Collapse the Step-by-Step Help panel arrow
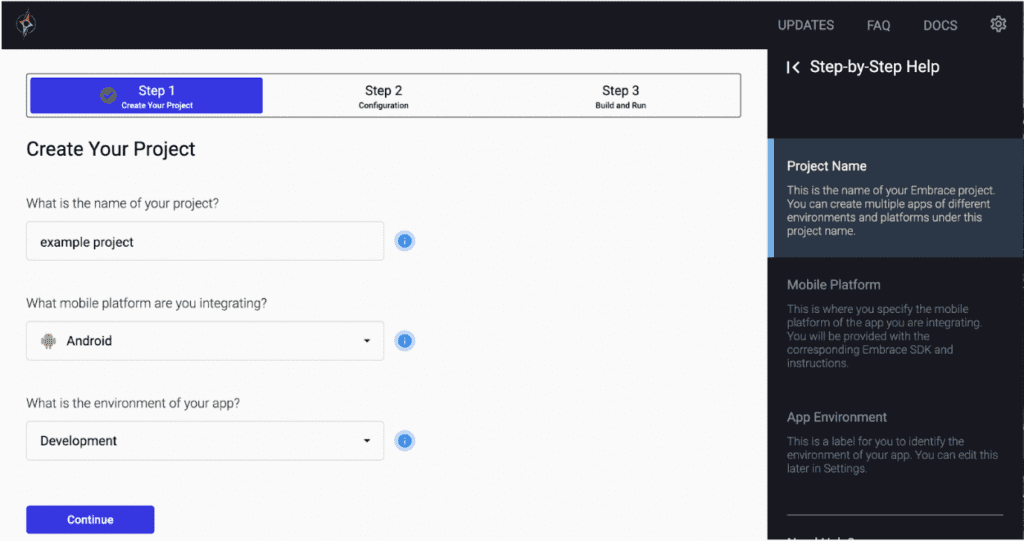 [x=793, y=67]
